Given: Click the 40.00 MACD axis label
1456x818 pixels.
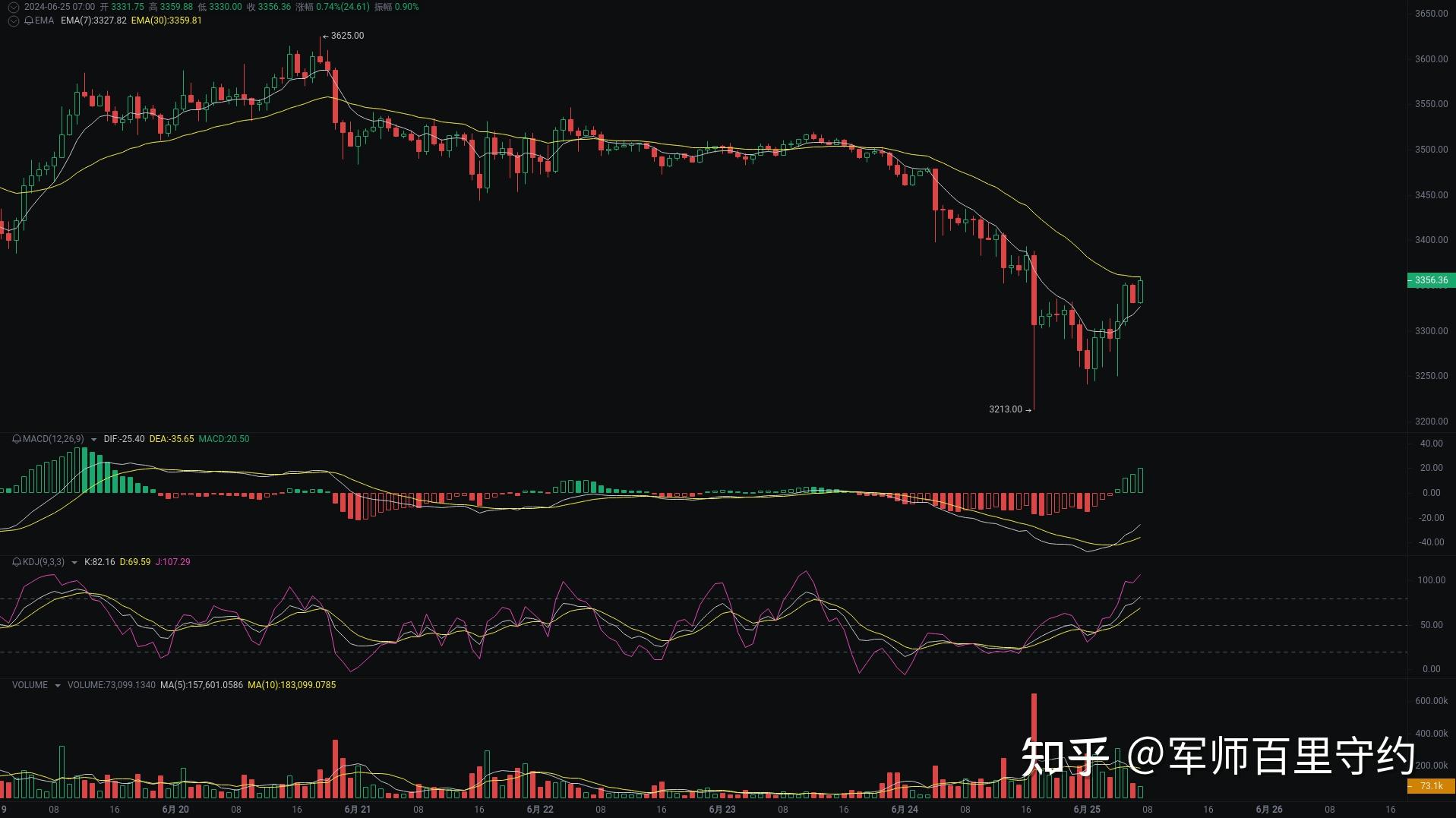Looking at the screenshot, I should tap(1431, 444).
